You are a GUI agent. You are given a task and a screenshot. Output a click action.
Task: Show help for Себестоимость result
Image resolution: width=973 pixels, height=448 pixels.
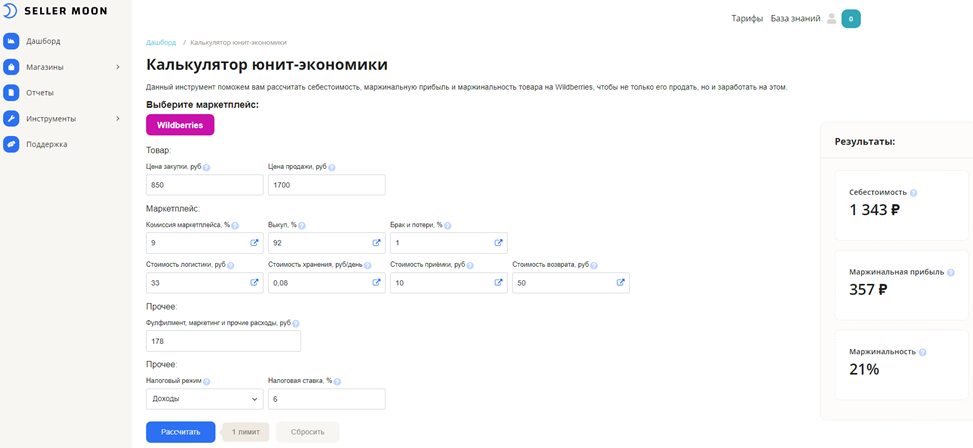913,193
